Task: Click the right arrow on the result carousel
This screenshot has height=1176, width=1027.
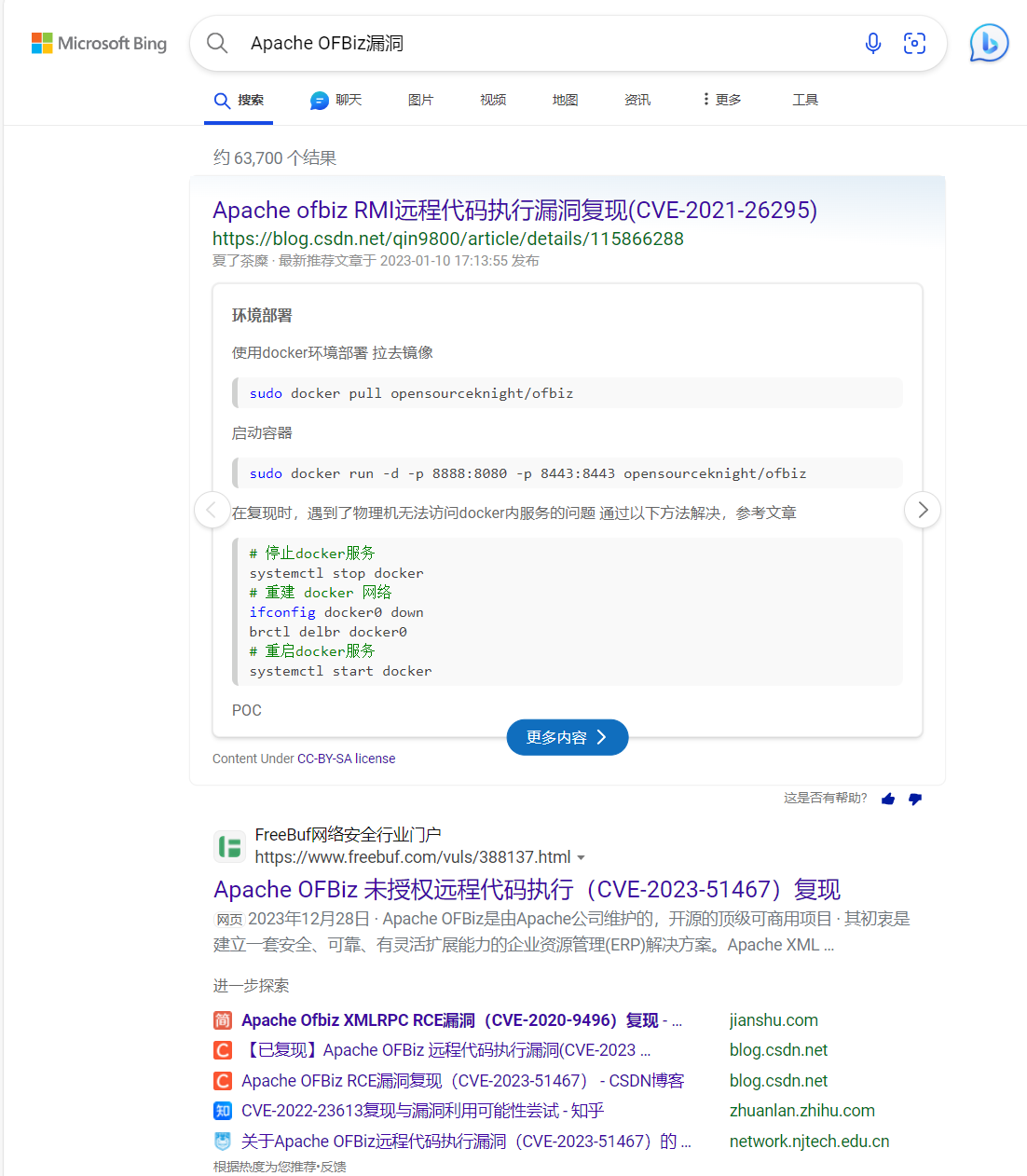Action: (x=922, y=510)
